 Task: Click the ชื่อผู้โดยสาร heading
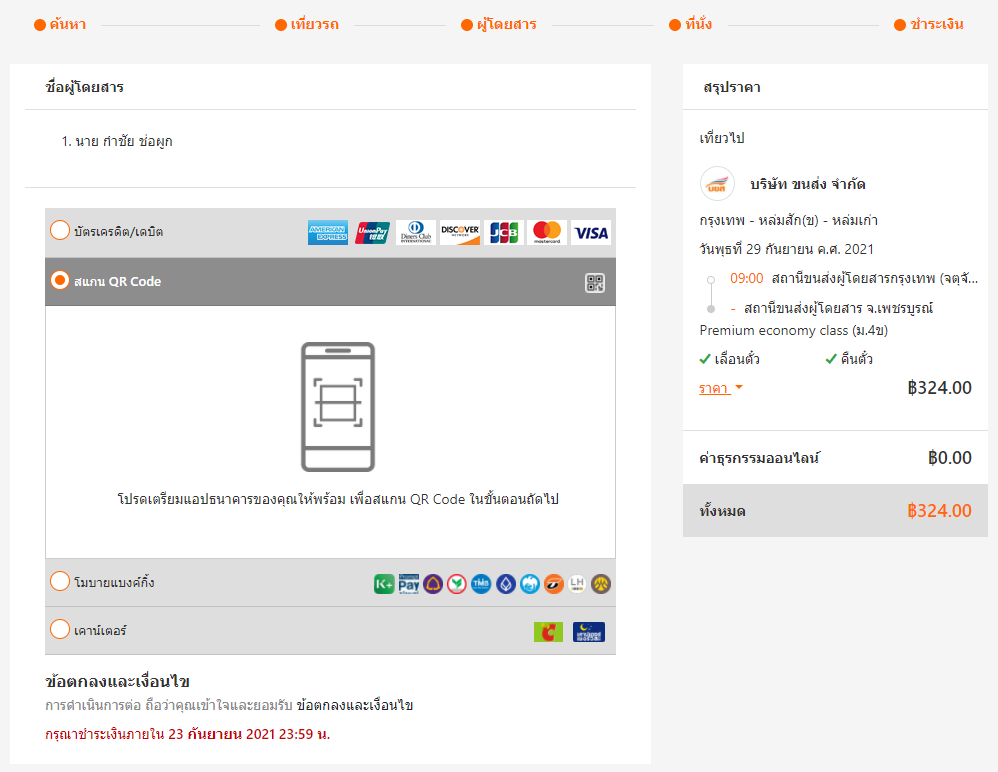[x=85, y=87]
